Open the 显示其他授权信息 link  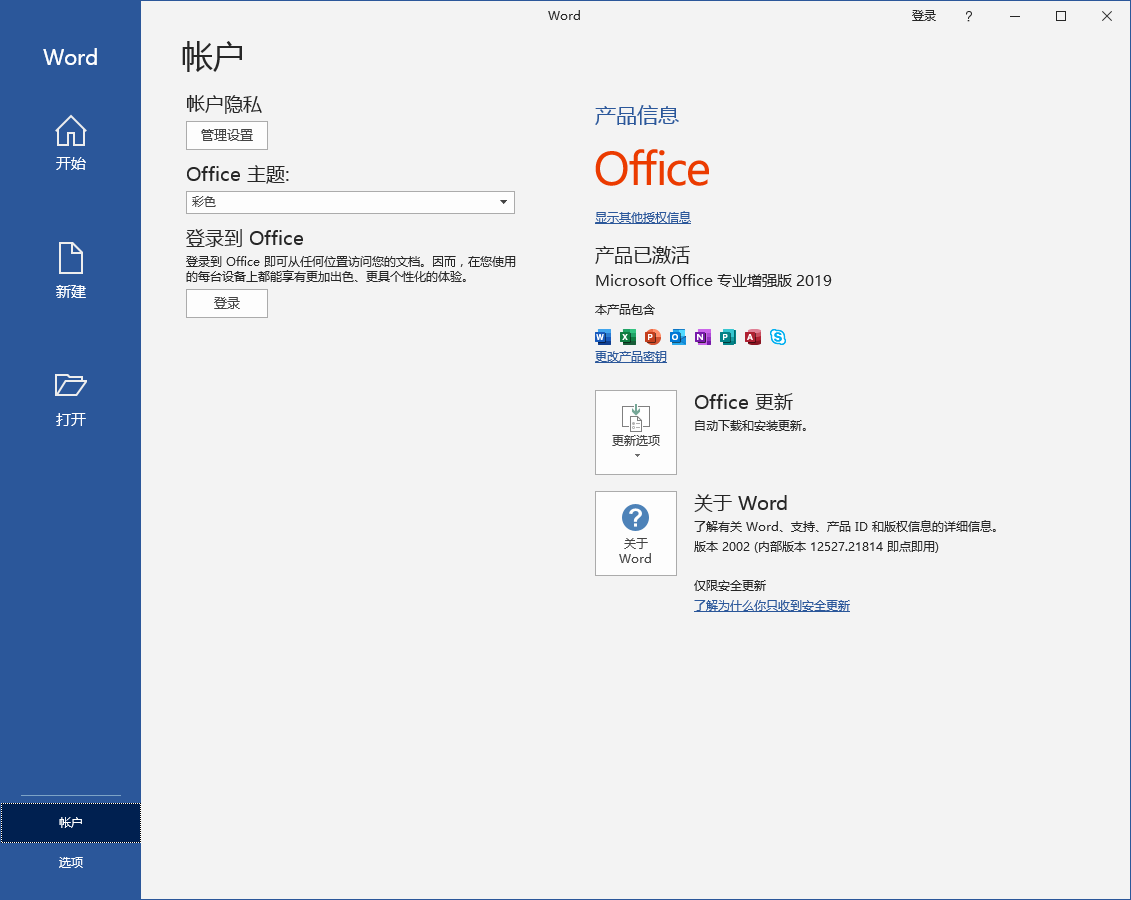click(643, 217)
